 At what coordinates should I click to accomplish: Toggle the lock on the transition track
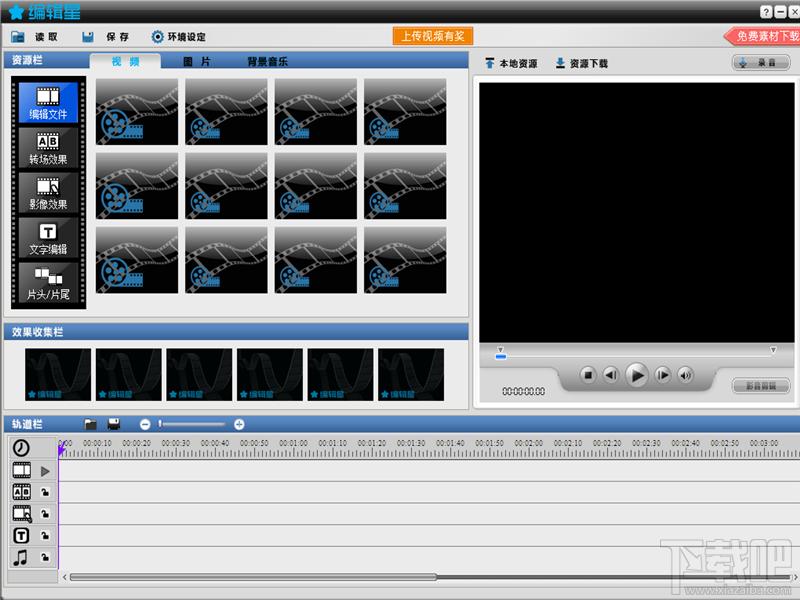[x=45, y=492]
